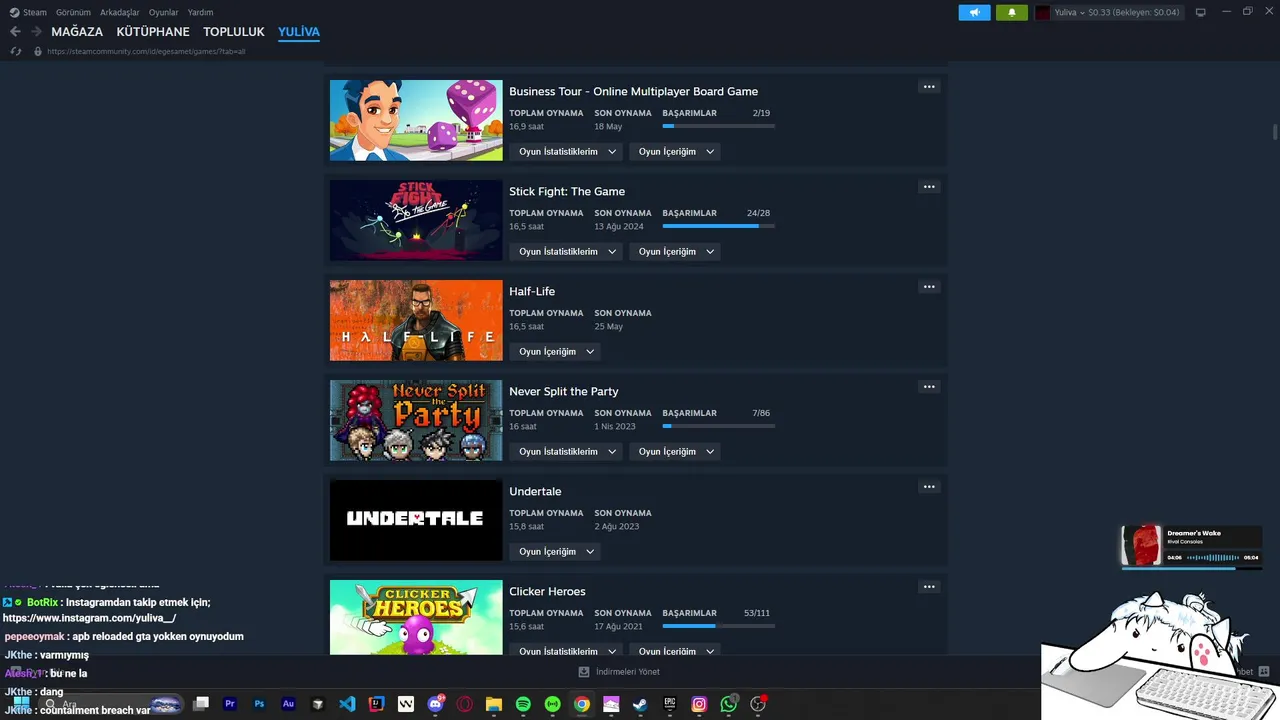Open Adobe Photoshop from taskbar
The width and height of the screenshot is (1280, 720).
point(259,704)
